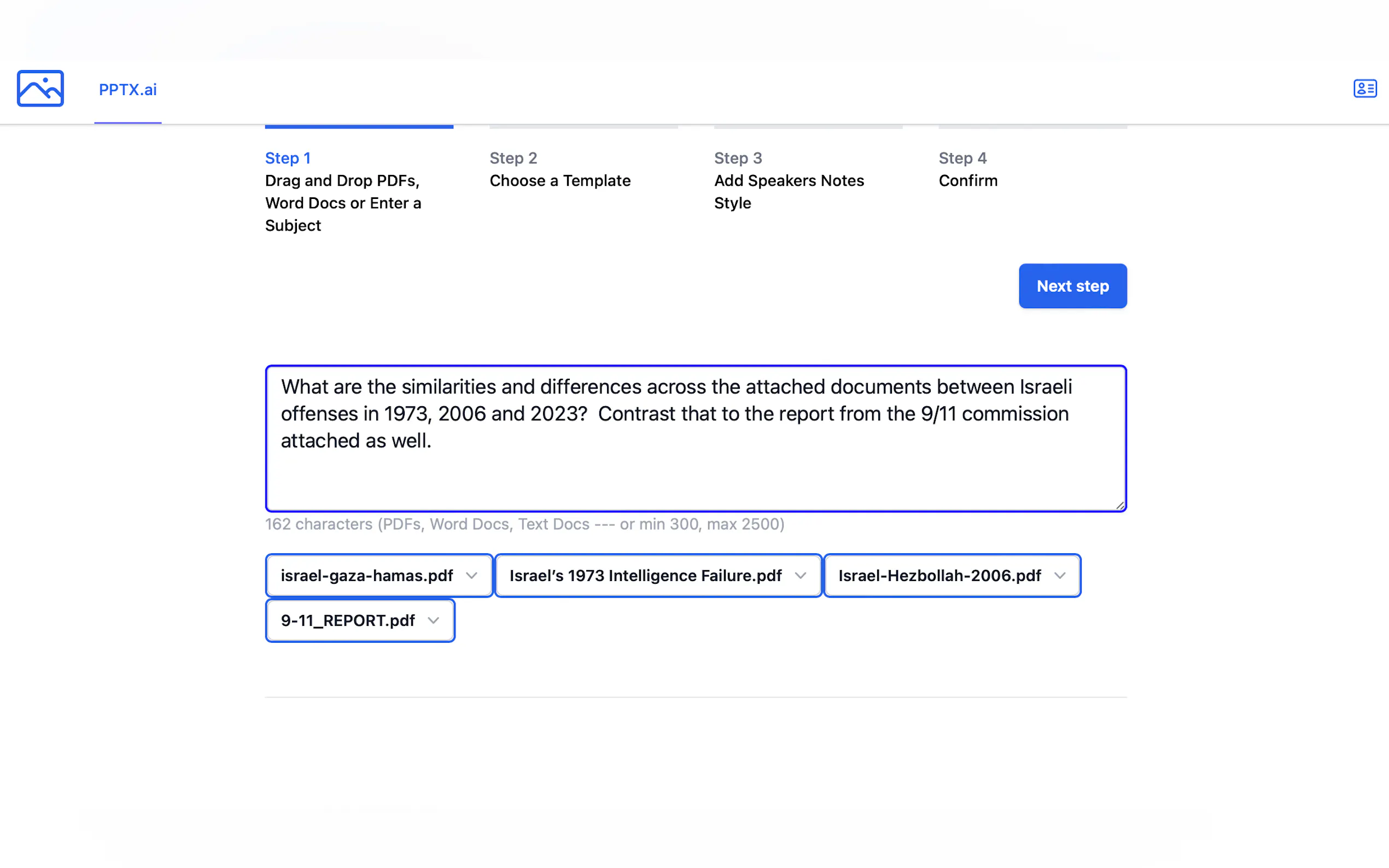Click into the subject prompt text area
This screenshot has height=868, width=1389.
point(695,438)
